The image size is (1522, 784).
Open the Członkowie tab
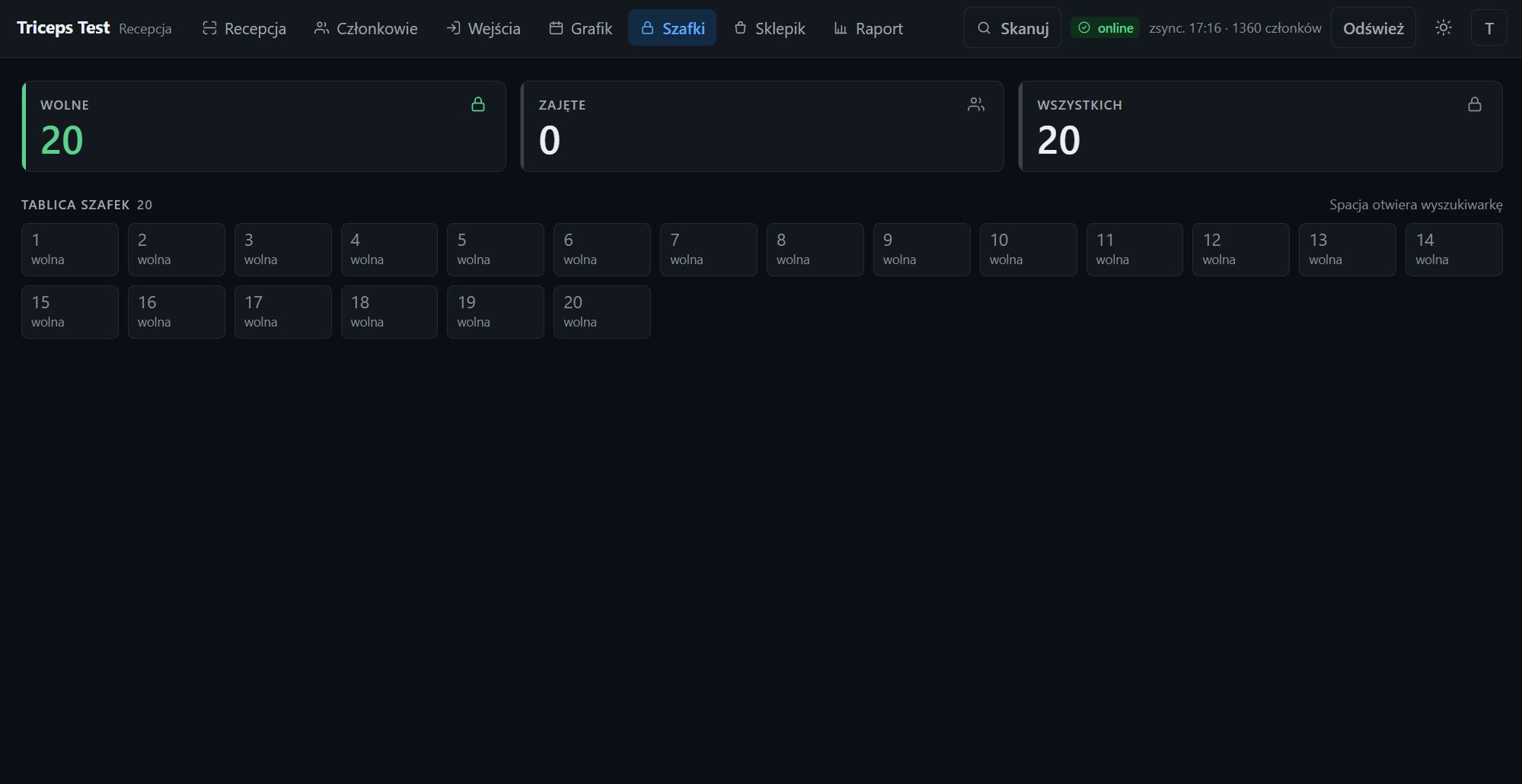pyautogui.click(x=366, y=28)
